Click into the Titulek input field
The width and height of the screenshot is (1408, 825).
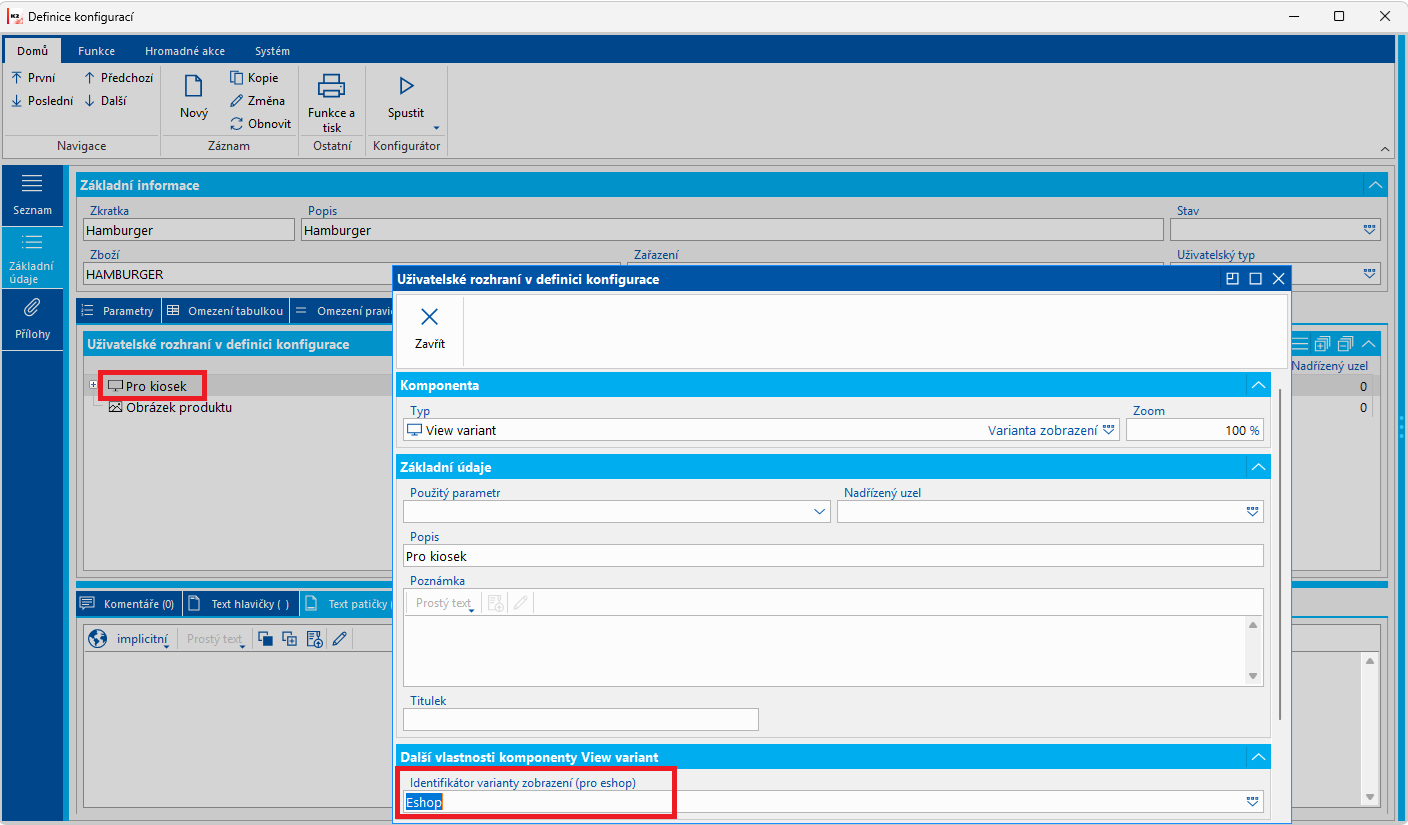click(581, 719)
